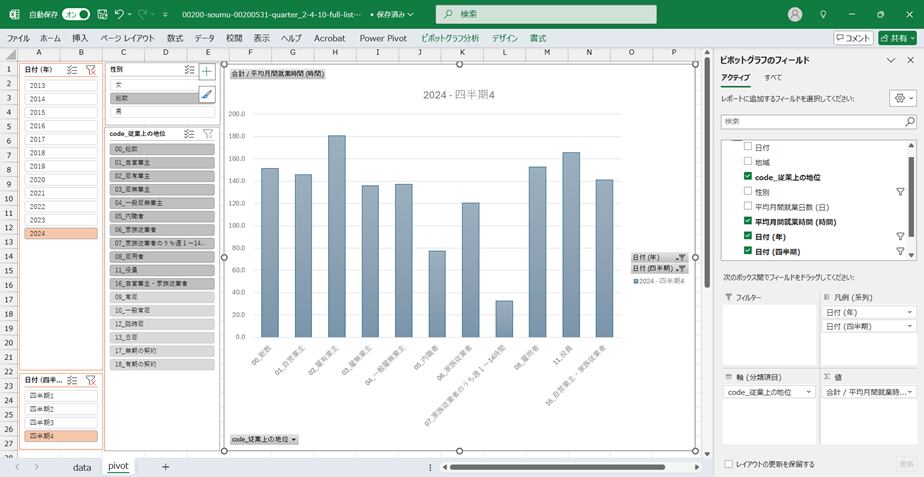The image size is (924, 477).
Task: Uncheck the code_従業上の地位 field
Action: point(747,177)
